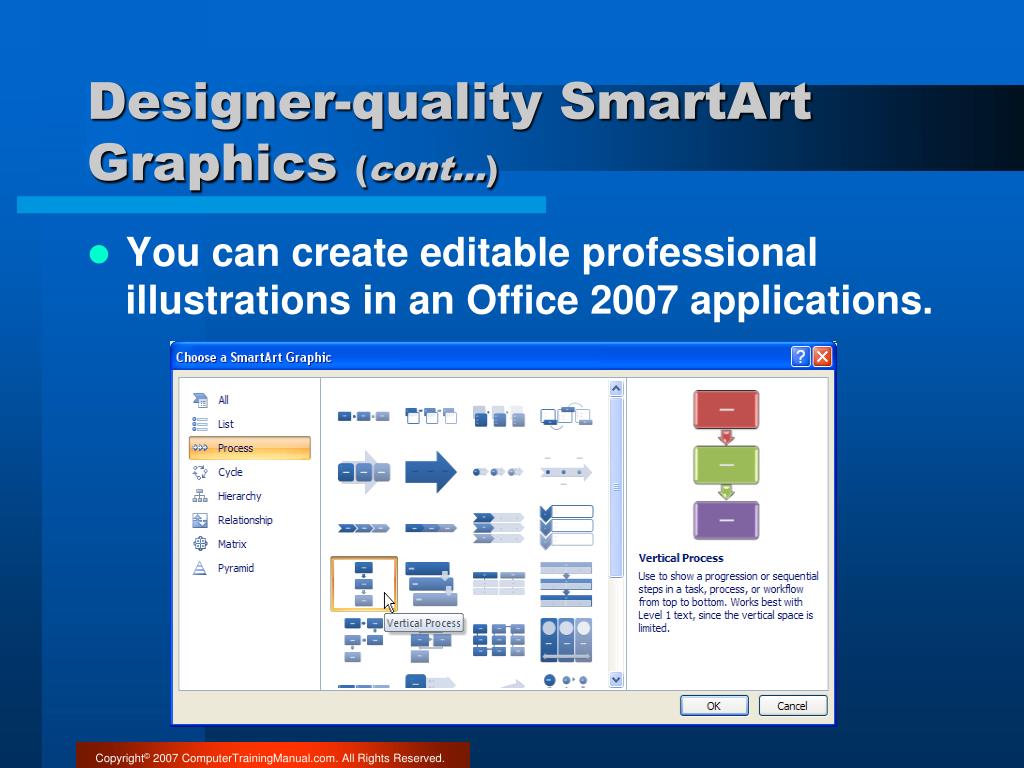1024x768 pixels.
Task: Click the highlighted Vertical Process layout thumbnail
Action: 364,584
